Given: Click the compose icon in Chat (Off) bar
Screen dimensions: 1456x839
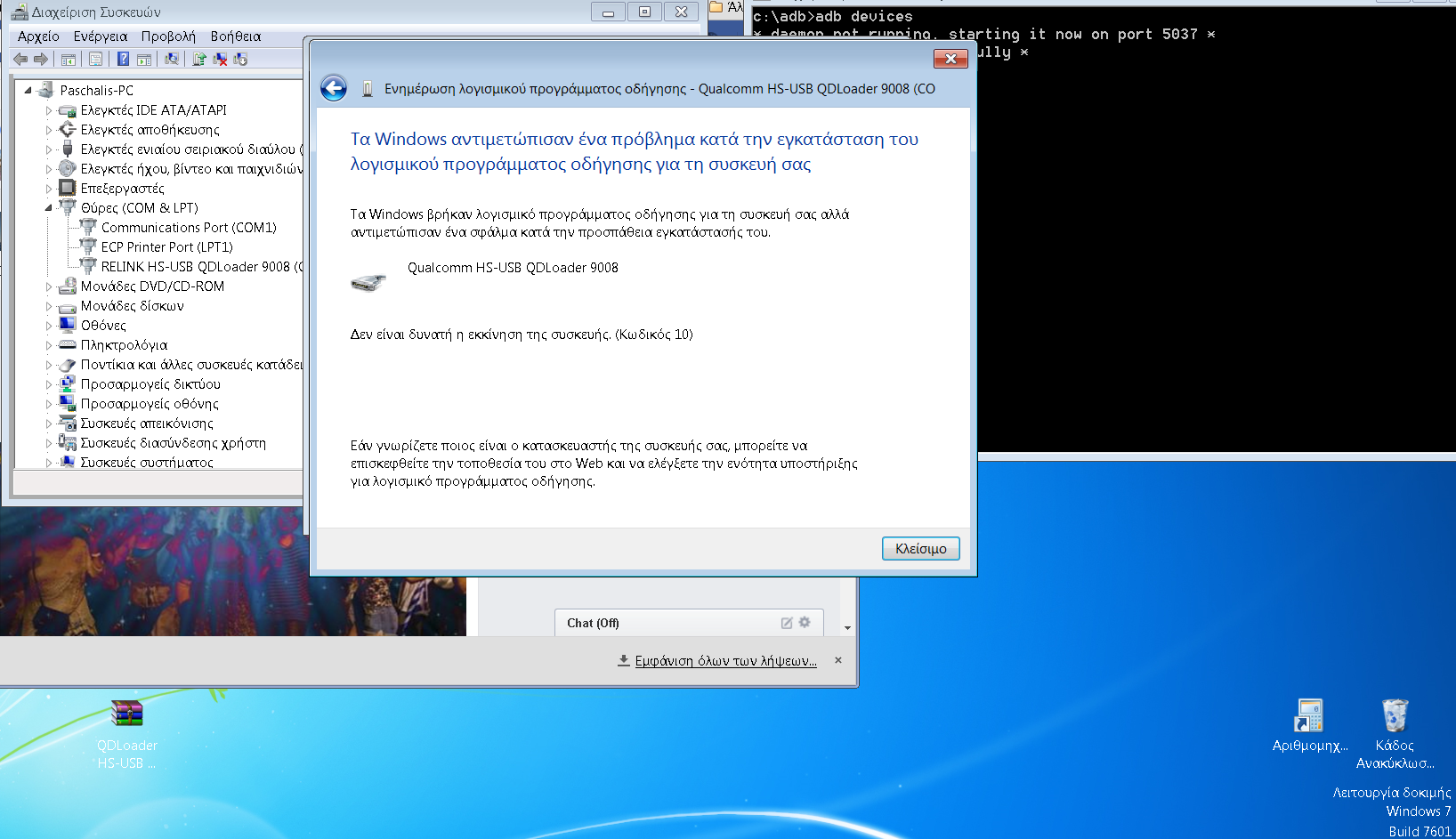Looking at the screenshot, I should 787,623.
